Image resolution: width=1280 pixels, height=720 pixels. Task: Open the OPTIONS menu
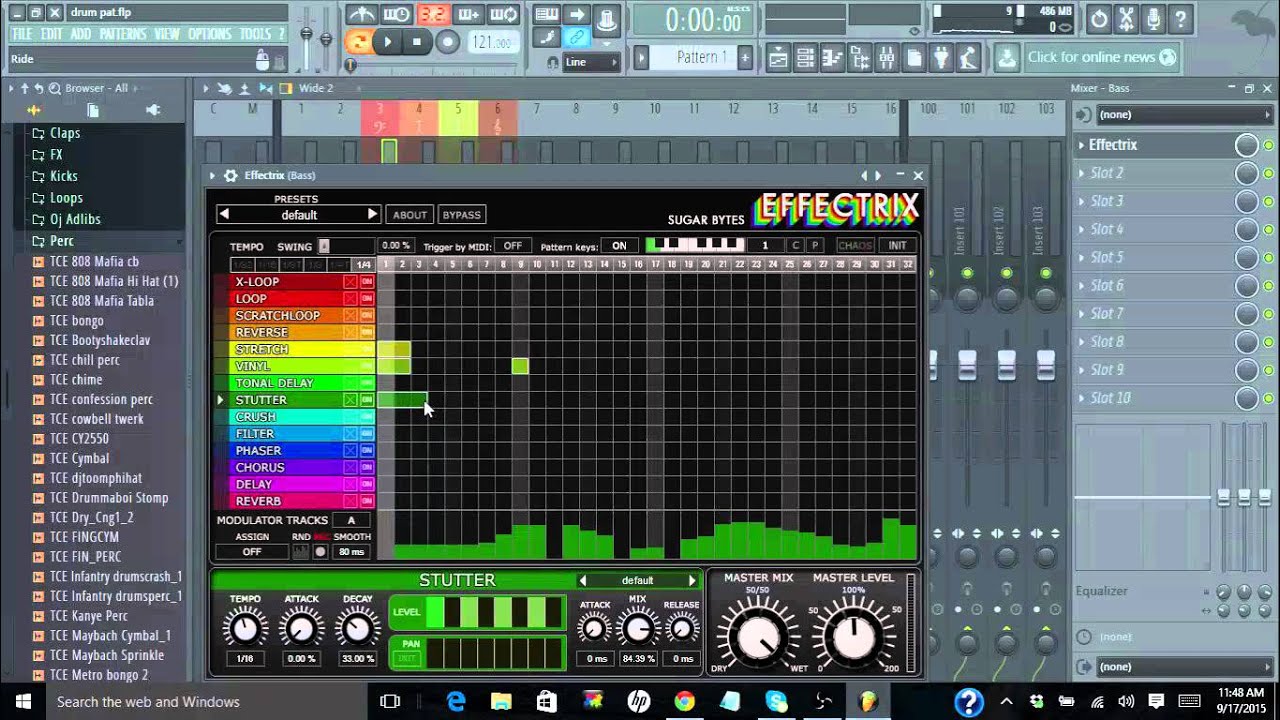210,34
